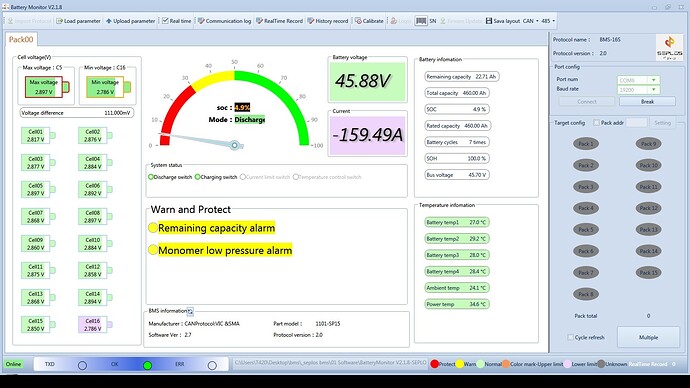Select the Pack 1 target button
The width and height of the screenshot is (690, 388).
tap(586, 144)
